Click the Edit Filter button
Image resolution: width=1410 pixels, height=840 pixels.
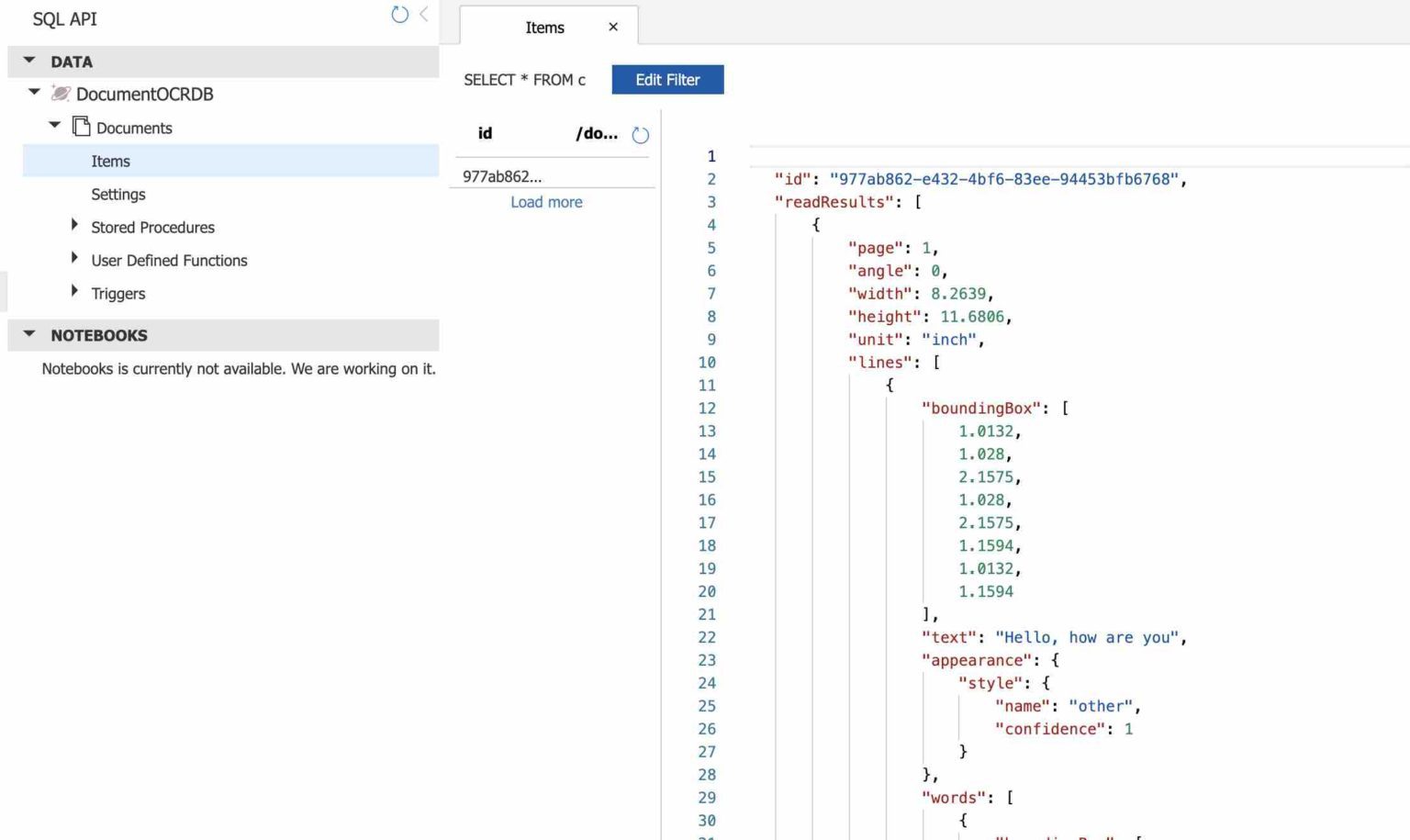tap(667, 79)
